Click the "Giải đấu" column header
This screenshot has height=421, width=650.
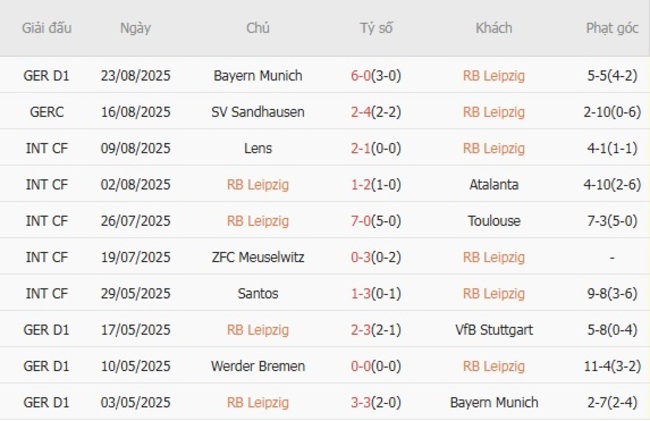47,28
